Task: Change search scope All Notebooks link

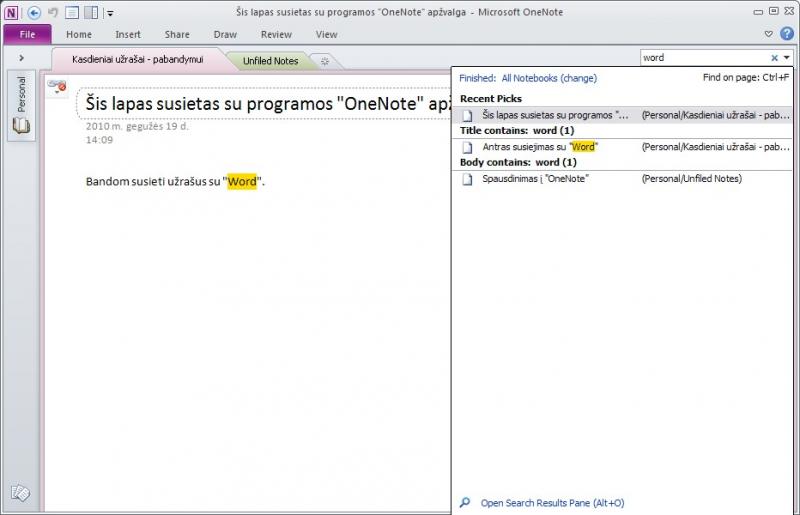Action: point(549,78)
